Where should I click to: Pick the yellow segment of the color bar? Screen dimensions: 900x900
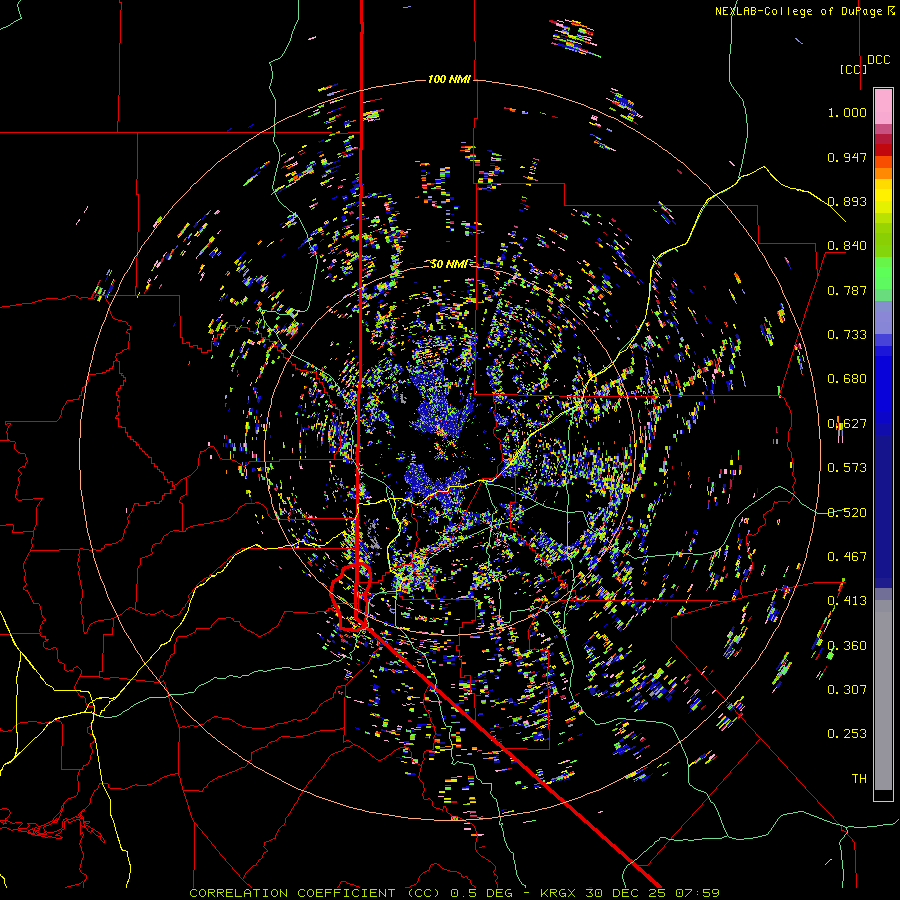click(883, 196)
